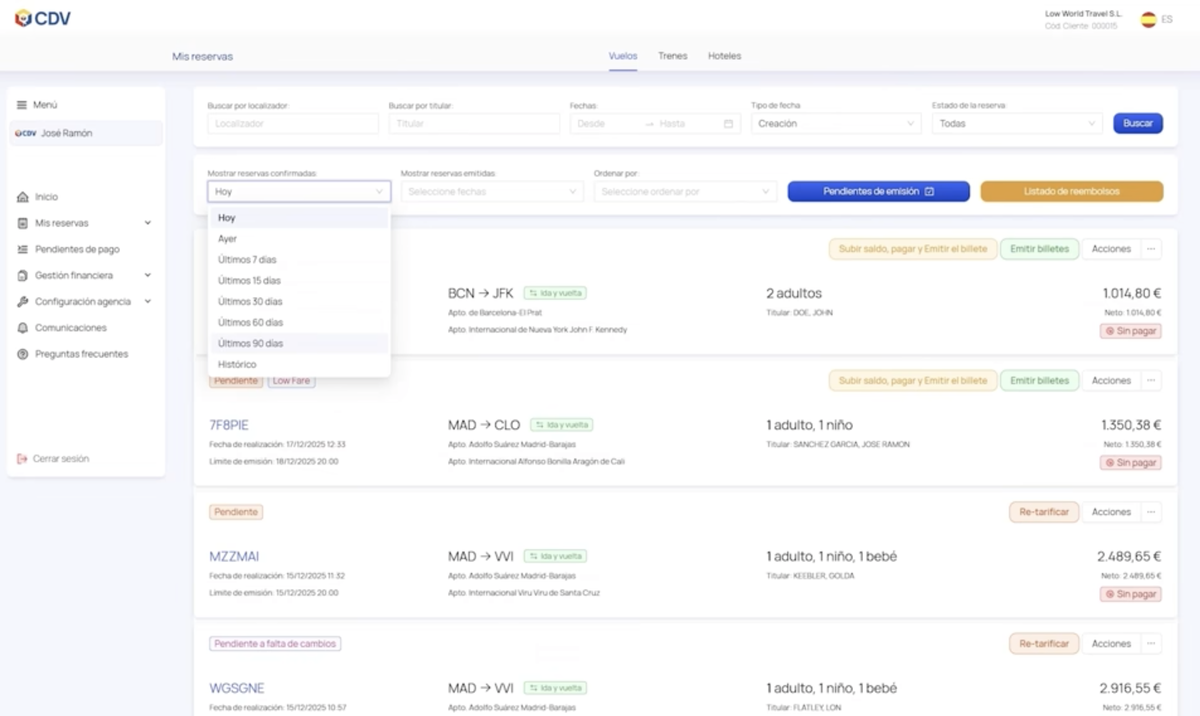Click the Preguntas frecuentes help icon
The width and height of the screenshot is (1200, 716).
(22, 354)
